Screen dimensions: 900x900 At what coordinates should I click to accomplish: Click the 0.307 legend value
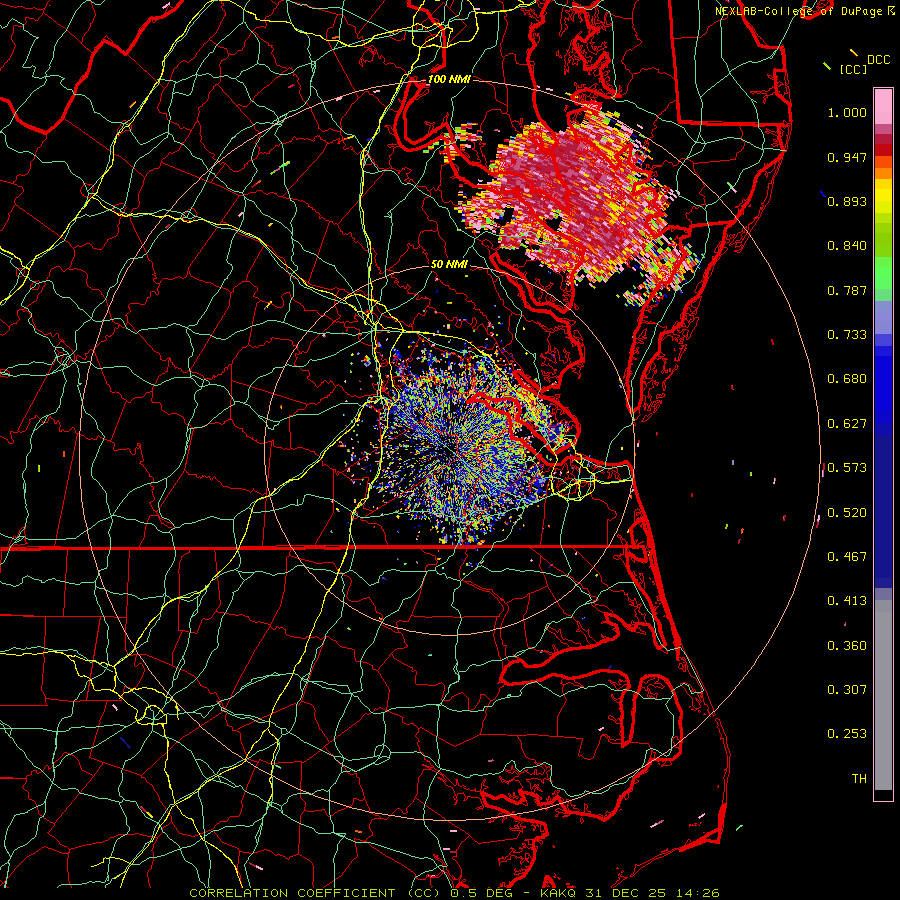coord(847,690)
